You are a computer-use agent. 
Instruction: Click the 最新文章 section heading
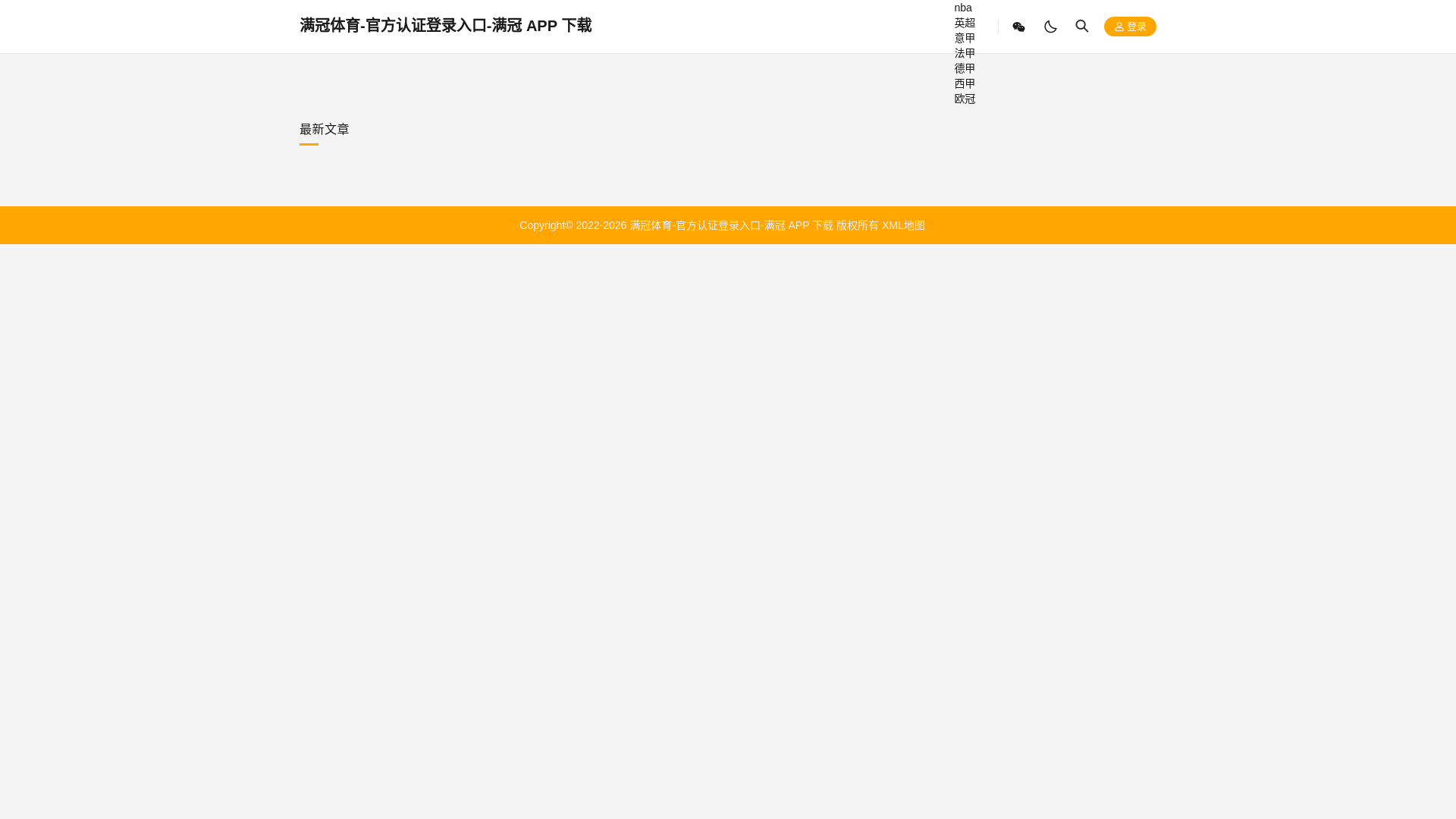tap(325, 129)
